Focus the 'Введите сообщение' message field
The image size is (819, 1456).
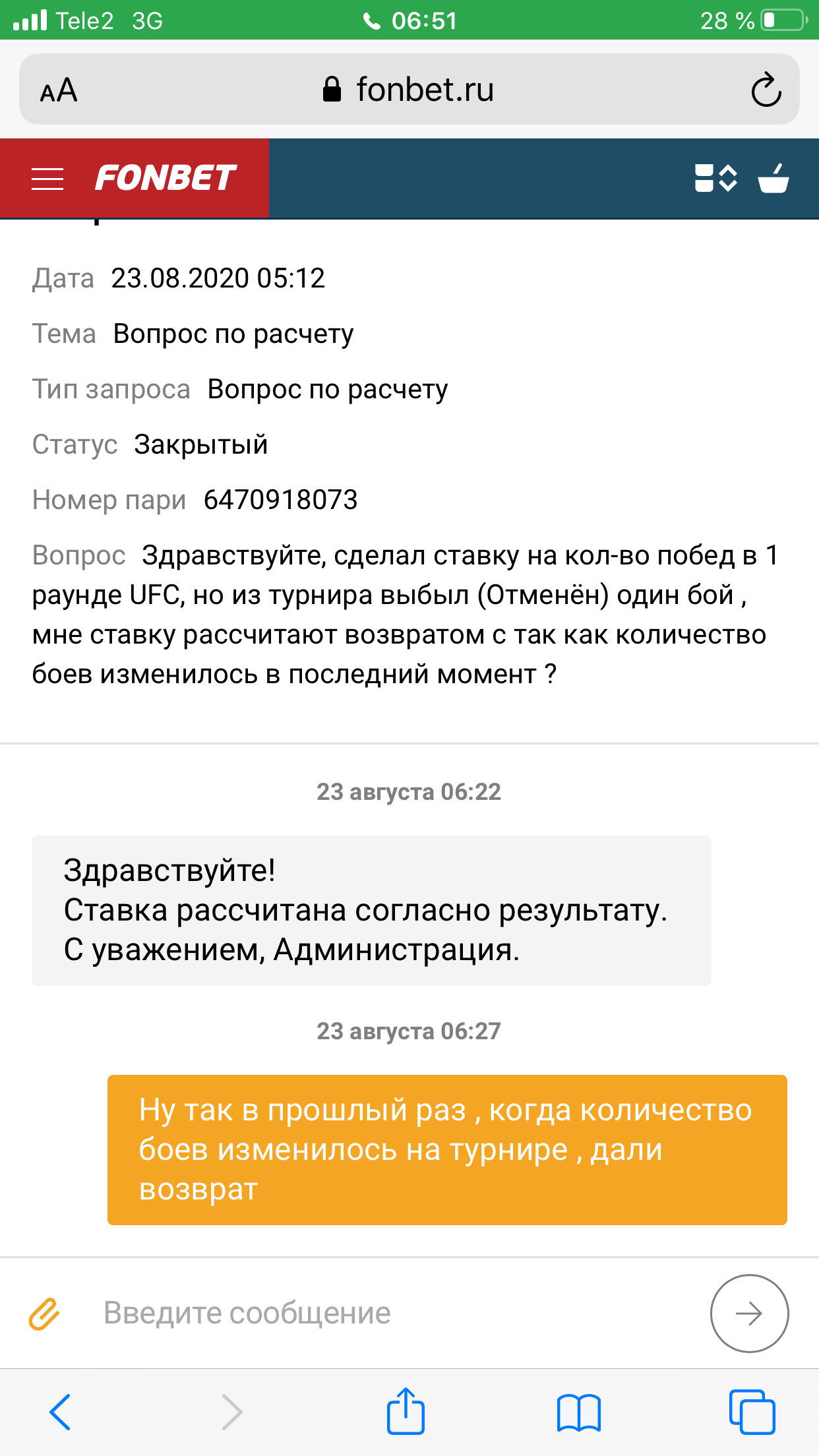coord(396,1313)
